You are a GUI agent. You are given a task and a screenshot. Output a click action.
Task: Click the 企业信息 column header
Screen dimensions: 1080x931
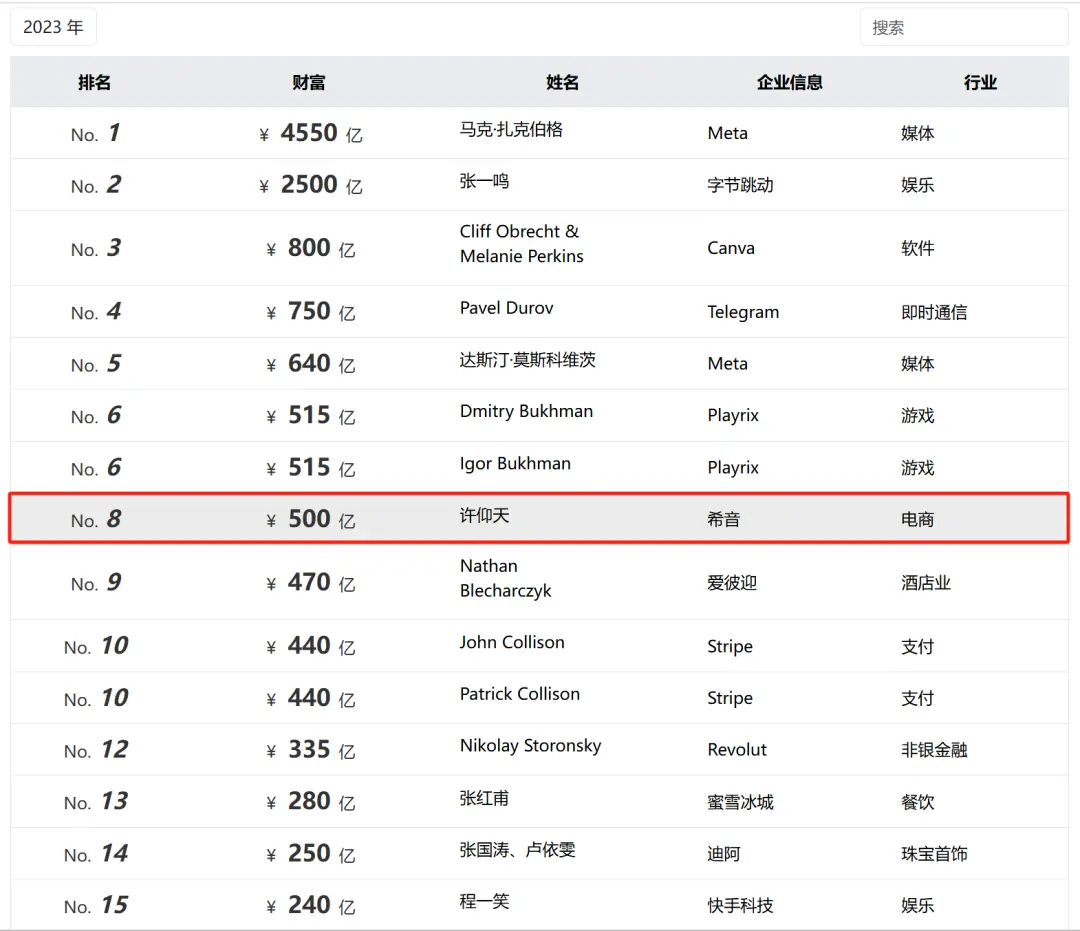point(790,82)
